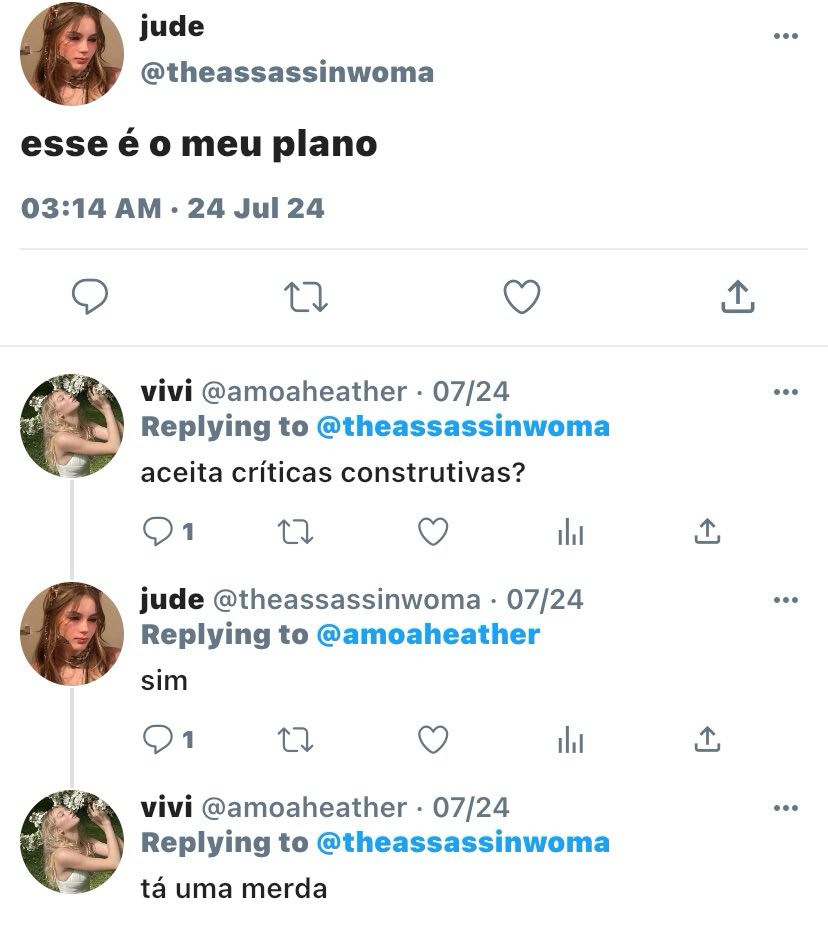This screenshot has width=828, height=926.
Task: Open more options on 'tá uma merda' reply
Action: point(785,808)
